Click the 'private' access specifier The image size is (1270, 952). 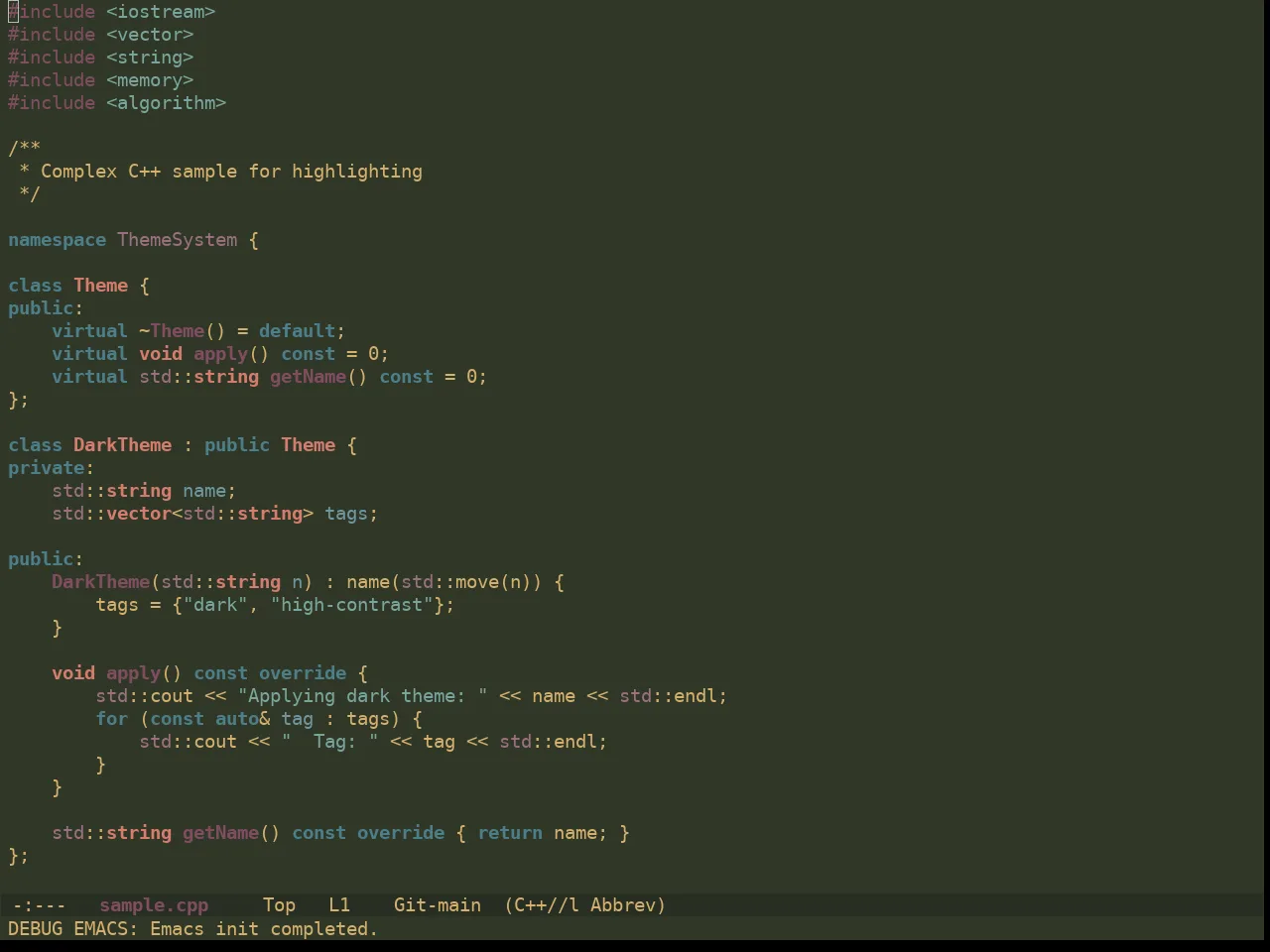pyautogui.click(x=46, y=468)
